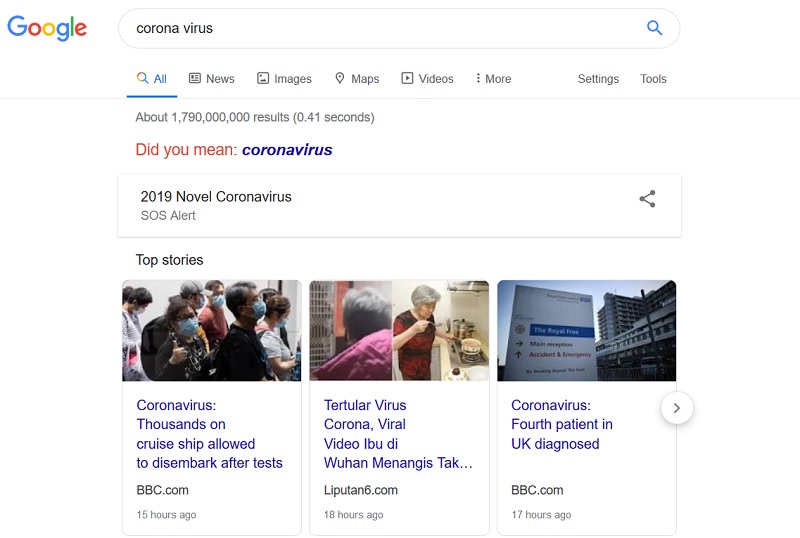
Task: Open the Fourth patient in UK diagnosed story
Action: 561,424
